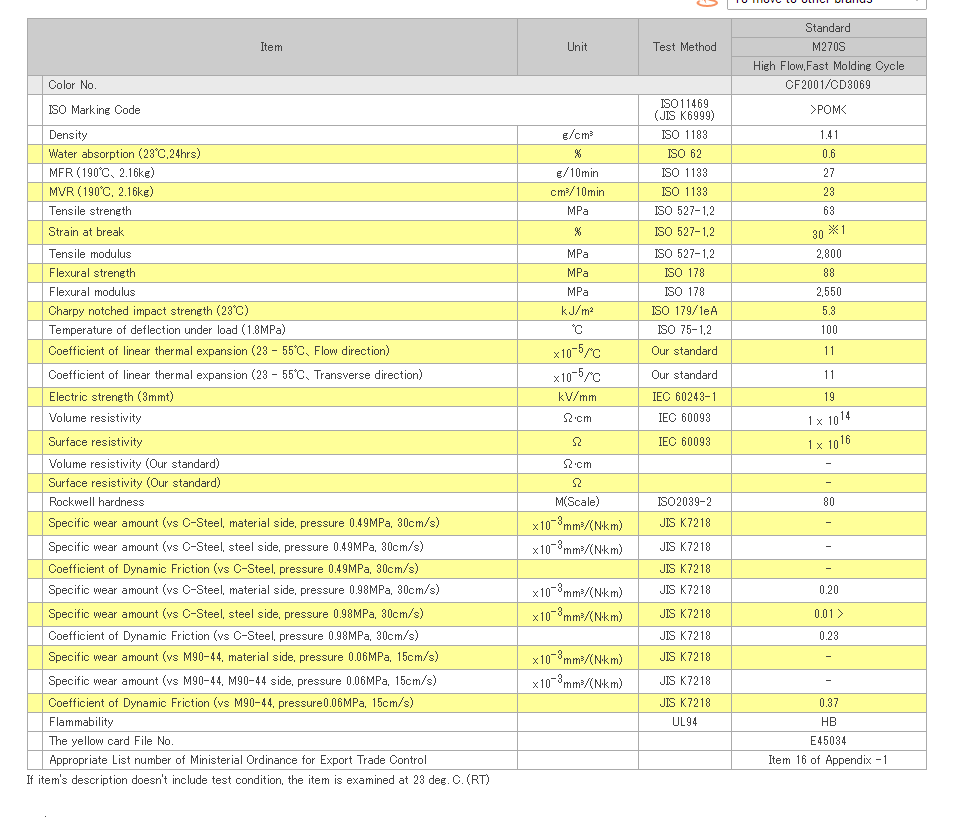Click the specific wear value "0.01 >"
Viewport: 969px width, 817px height.
point(829,614)
